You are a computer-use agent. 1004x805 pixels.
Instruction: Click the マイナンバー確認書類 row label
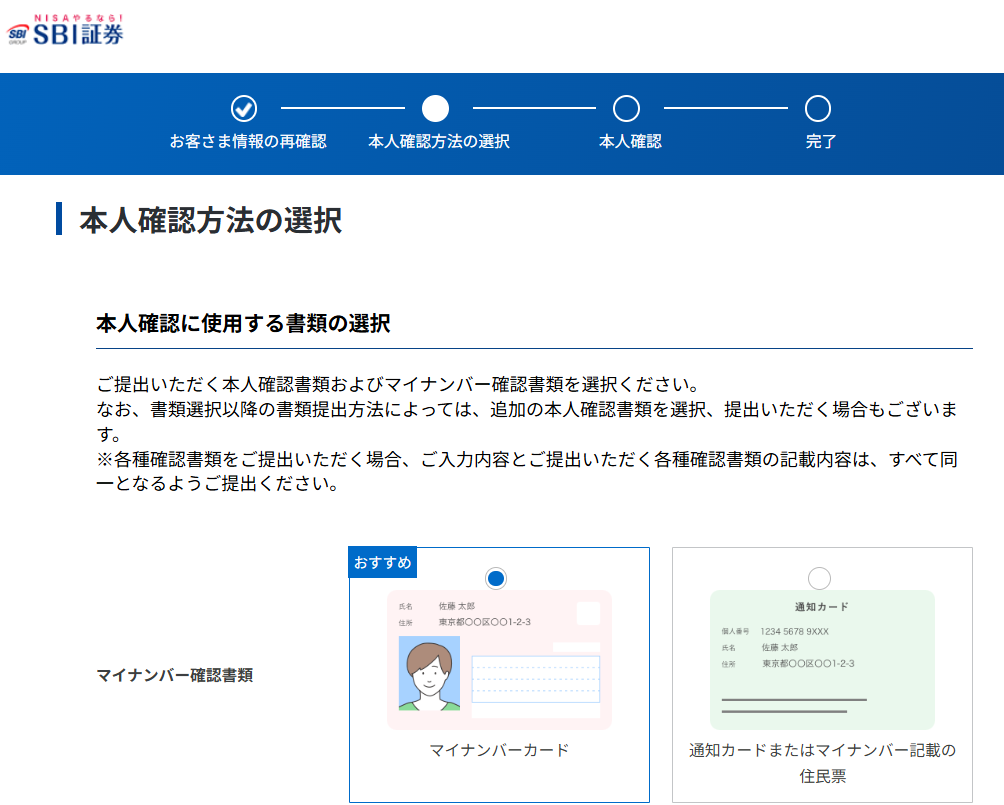[x=175, y=675]
